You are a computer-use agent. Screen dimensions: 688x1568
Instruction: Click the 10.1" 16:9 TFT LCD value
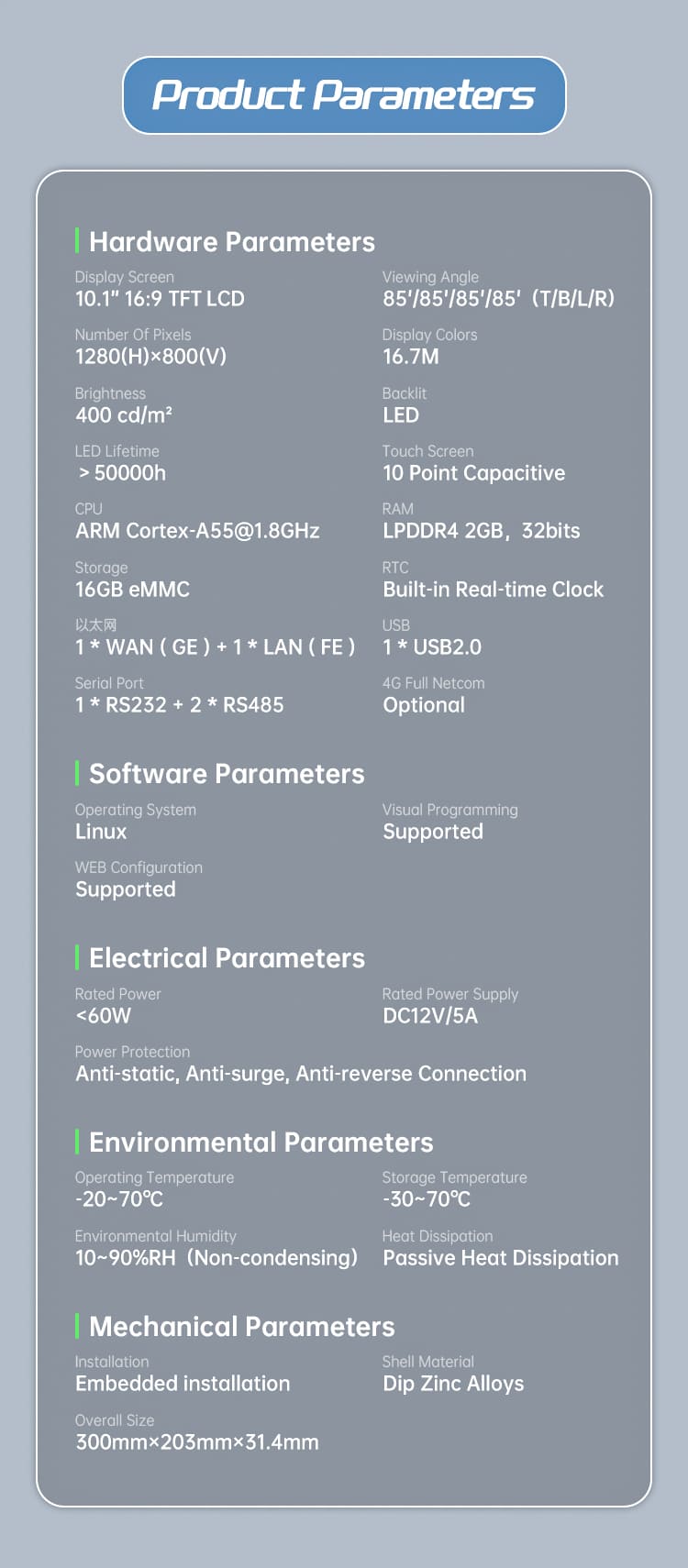pyautogui.click(x=160, y=299)
